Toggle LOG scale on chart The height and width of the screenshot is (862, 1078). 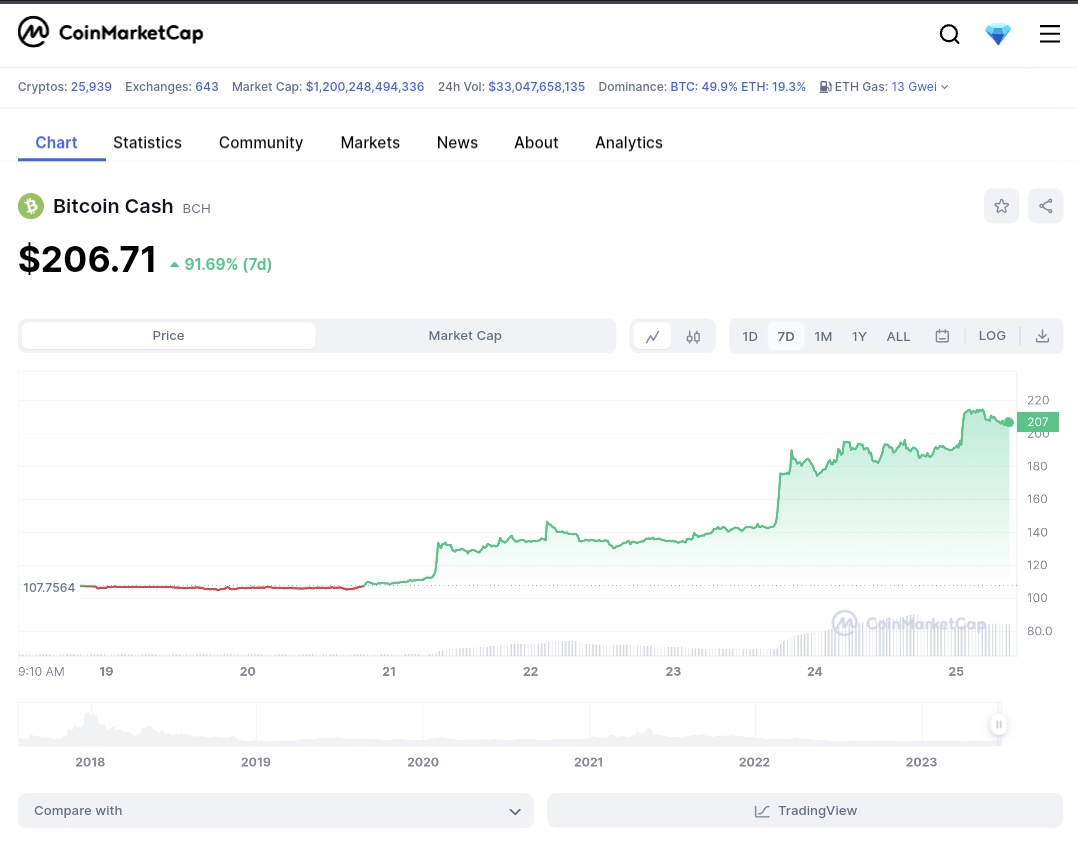tap(992, 335)
